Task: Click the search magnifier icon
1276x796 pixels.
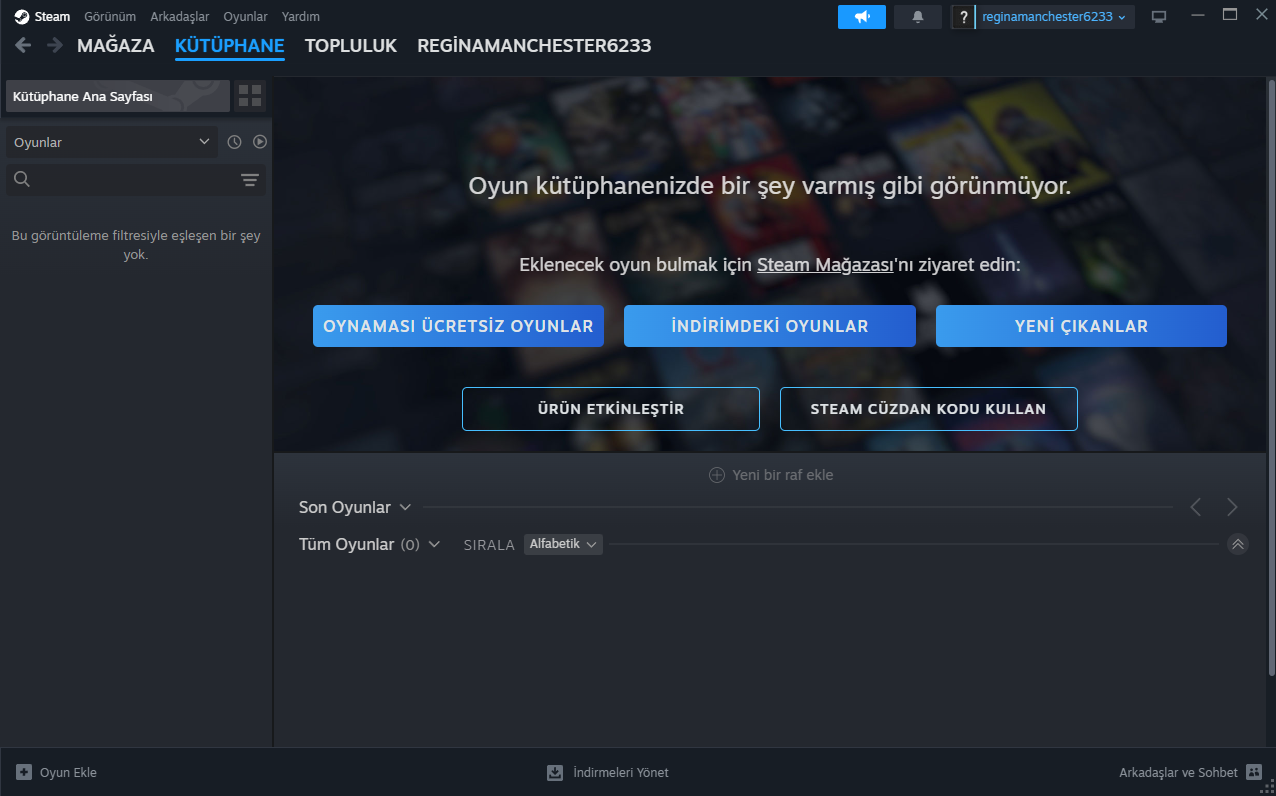Action: click(x=22, y=179)
